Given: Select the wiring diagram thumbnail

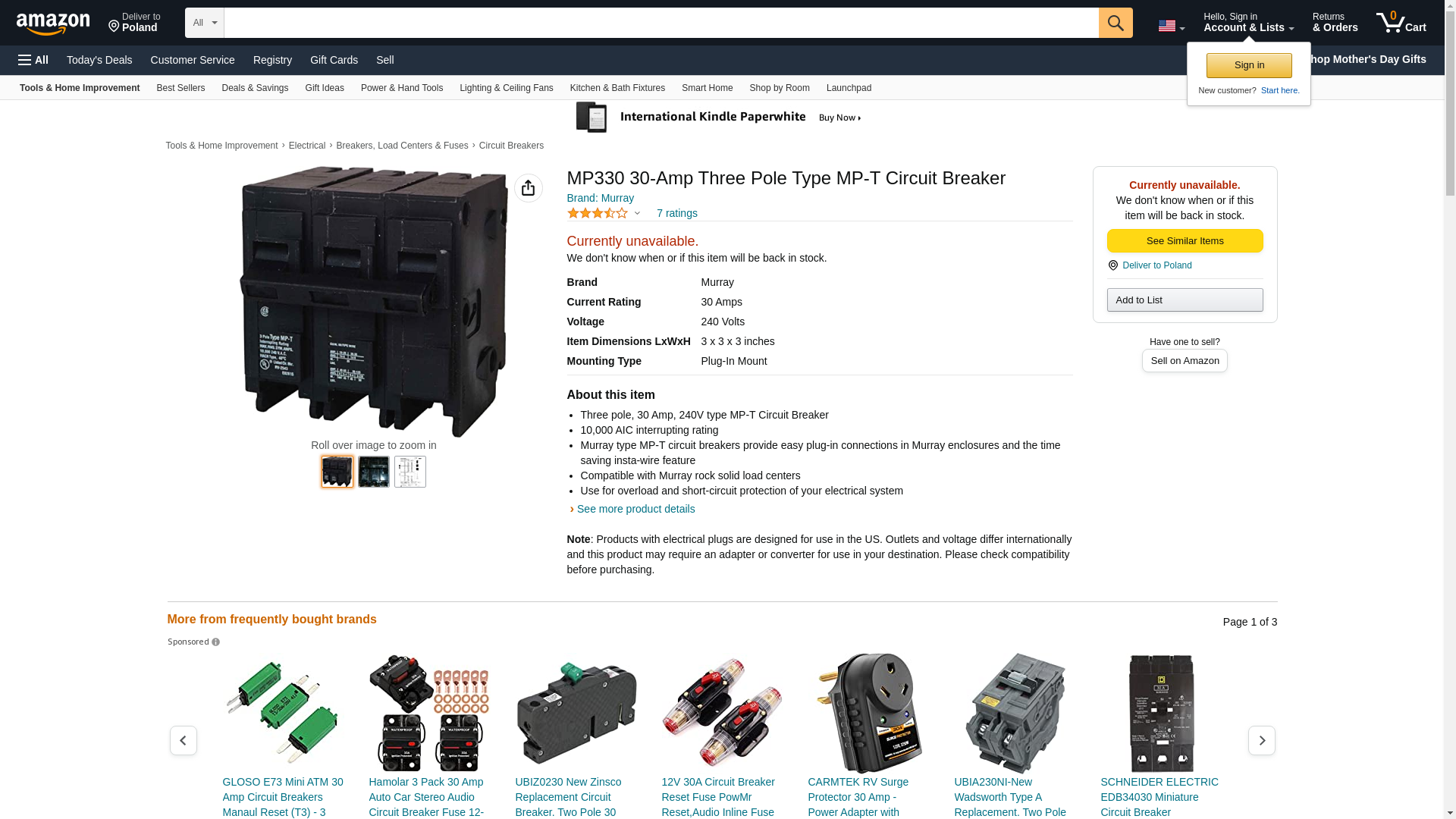Looking at the screenshot, I should (x=409, y=472).
